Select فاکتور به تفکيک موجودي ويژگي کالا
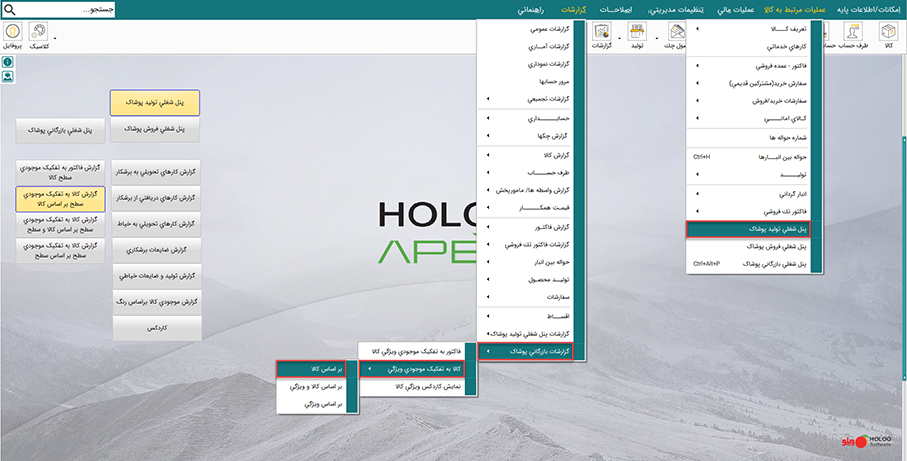This screenshot has width=907, height=461. click(x=412, y=351)
